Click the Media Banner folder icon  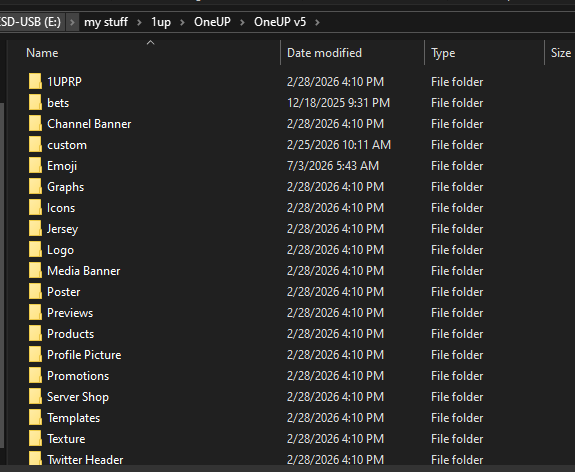tap(35, 270)
